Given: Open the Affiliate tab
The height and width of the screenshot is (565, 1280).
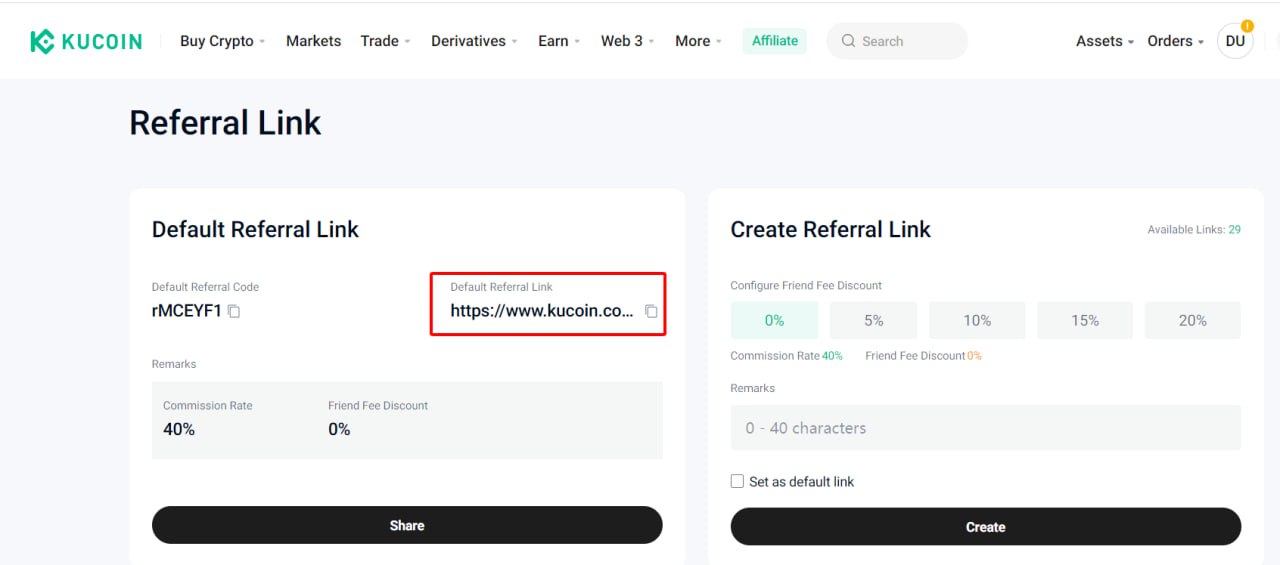Looking at the screenshot, I should click(x=775, y=41).
